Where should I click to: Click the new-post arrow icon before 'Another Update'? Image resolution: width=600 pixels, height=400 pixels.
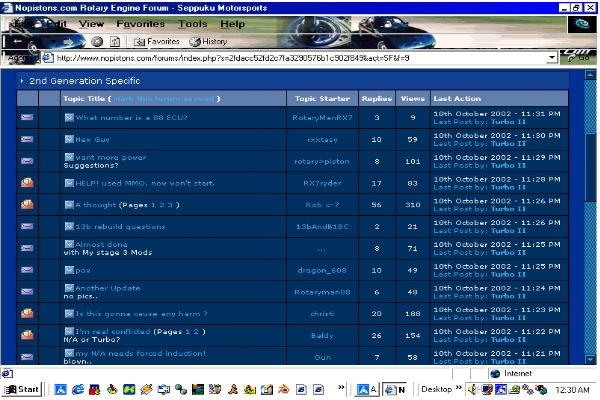pyautogui.click(x=70, y=288)
